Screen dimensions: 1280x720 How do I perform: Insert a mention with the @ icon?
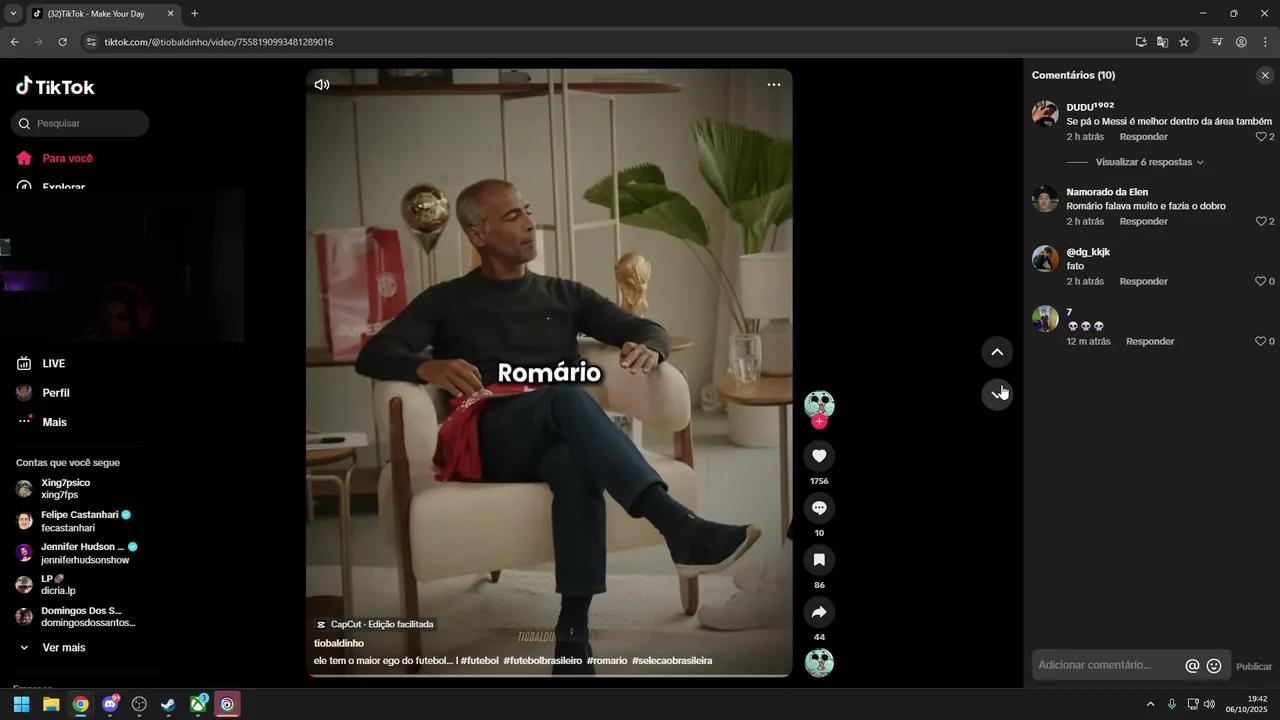pos(1192,666)
